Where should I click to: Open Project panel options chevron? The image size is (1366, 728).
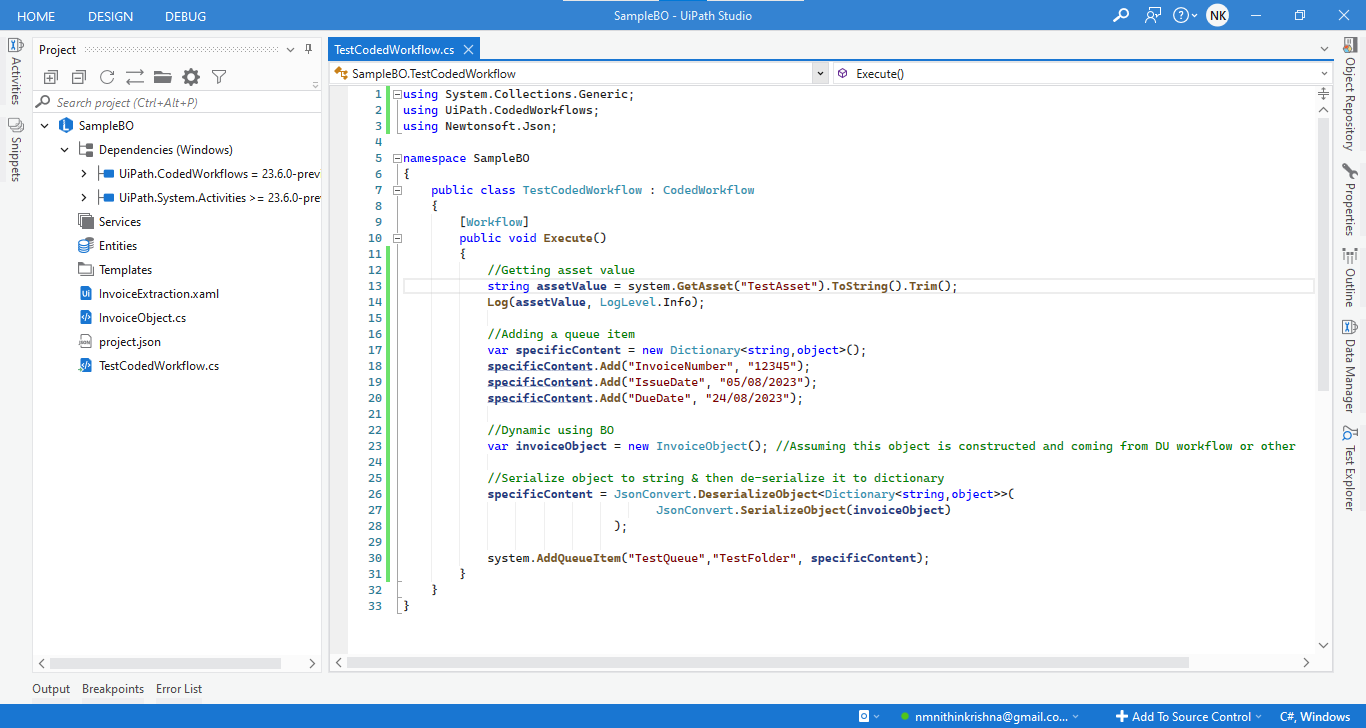click(x=290, y=49)
